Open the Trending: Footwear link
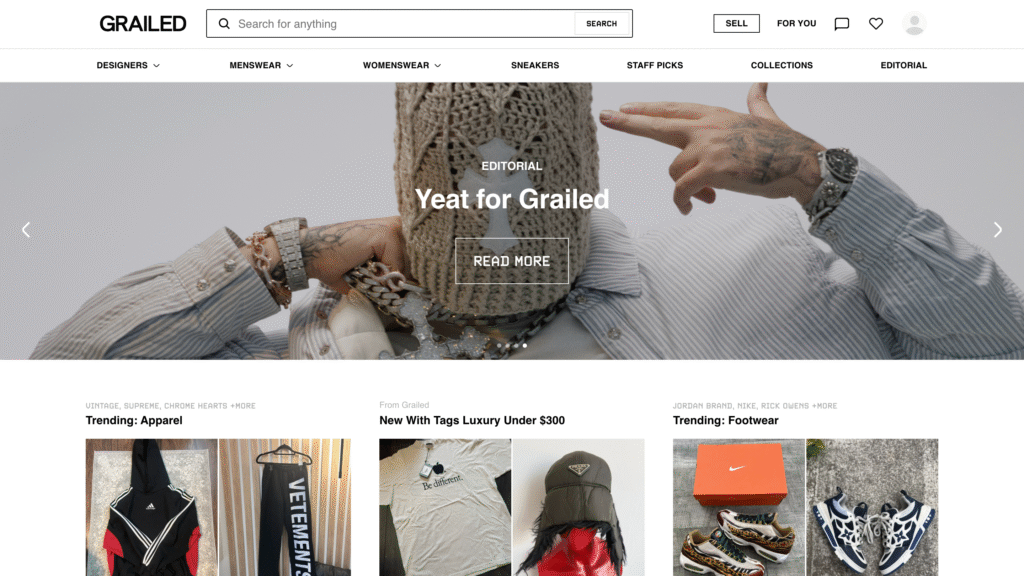1024x576 pixels. coord(726,421)
